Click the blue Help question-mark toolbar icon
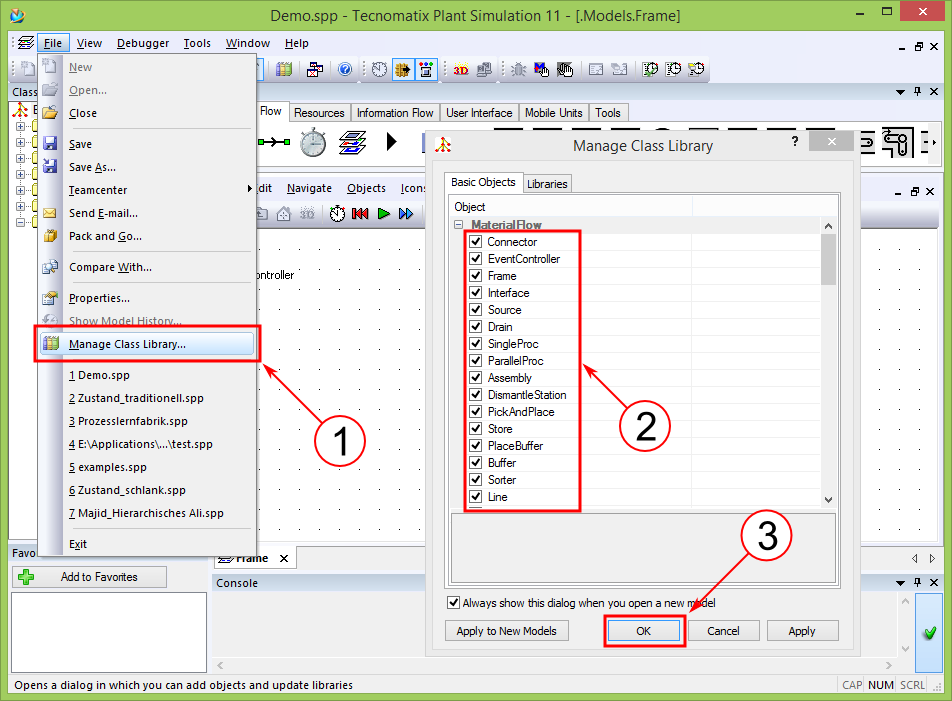 [x=345, y=69]
